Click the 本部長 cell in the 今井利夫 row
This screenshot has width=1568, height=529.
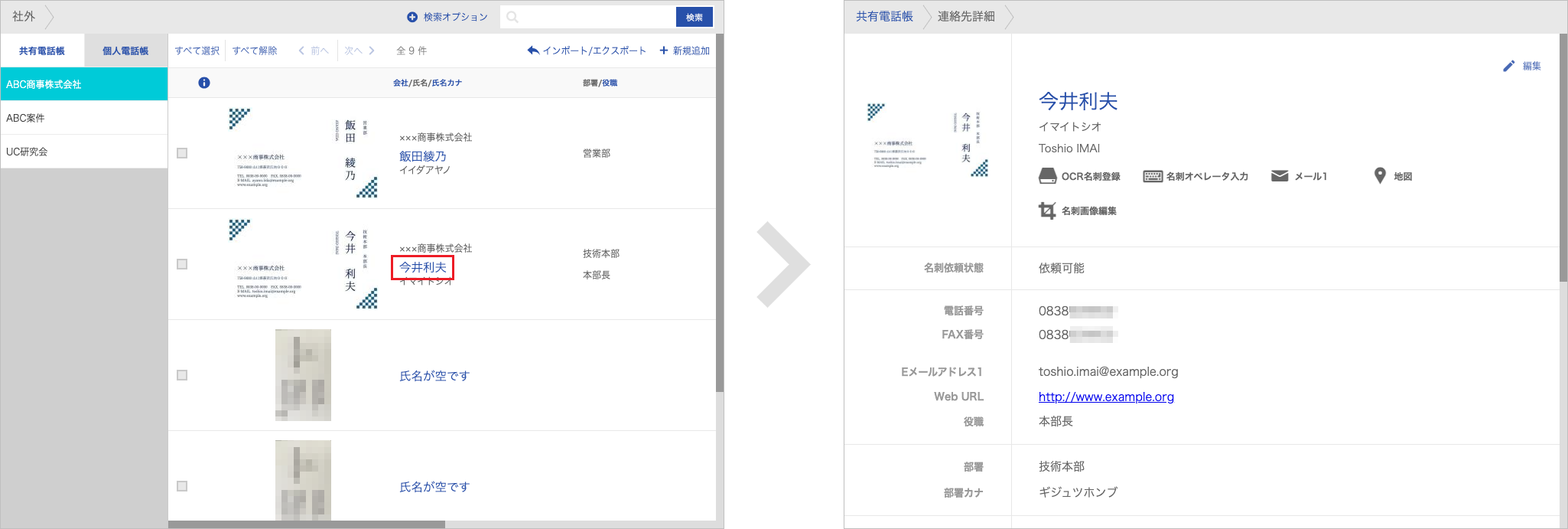coord(597,275)
